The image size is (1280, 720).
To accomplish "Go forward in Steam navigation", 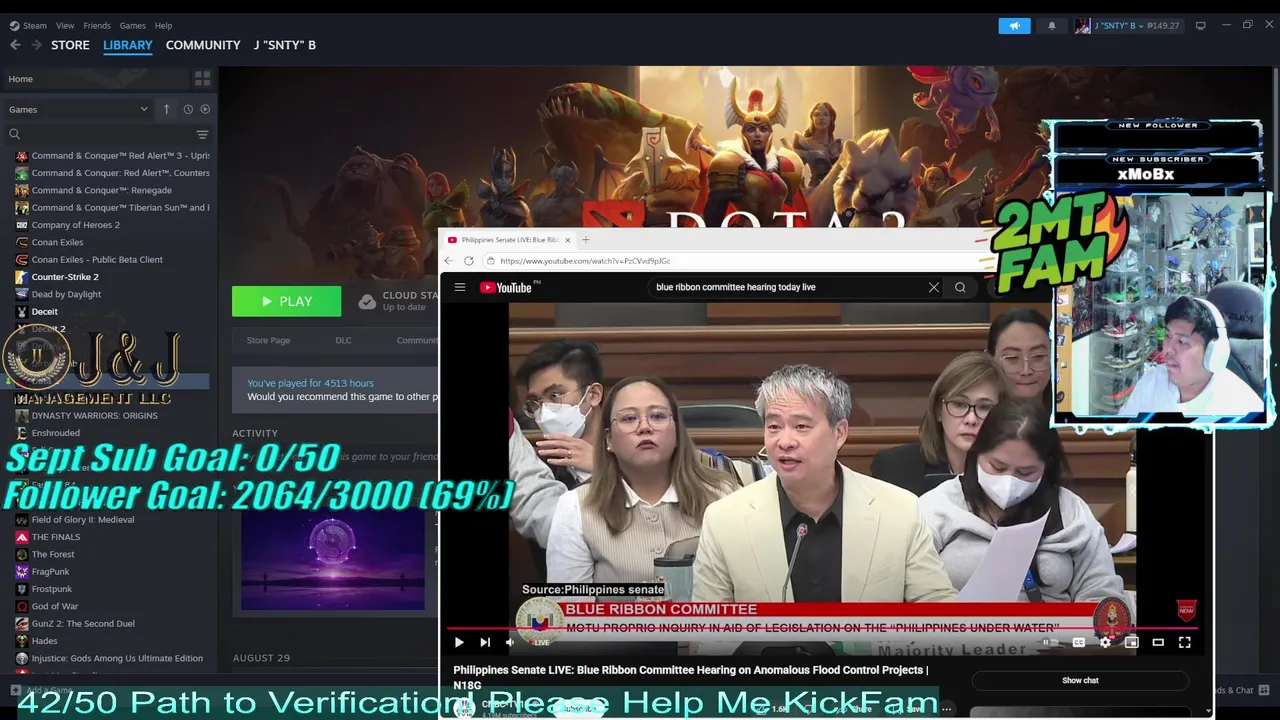I will pyautogui.click(x=36, y=45).
